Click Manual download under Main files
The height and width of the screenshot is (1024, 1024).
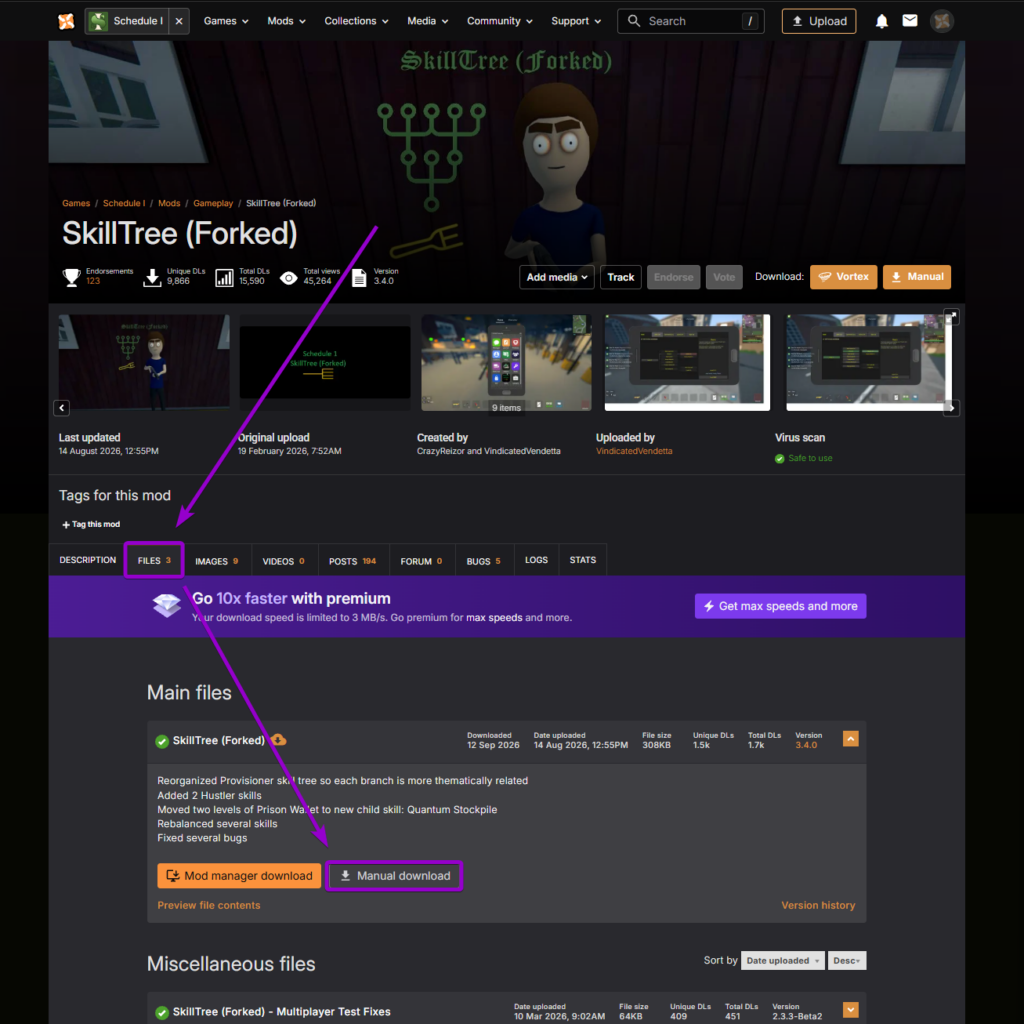click(394, 876)
